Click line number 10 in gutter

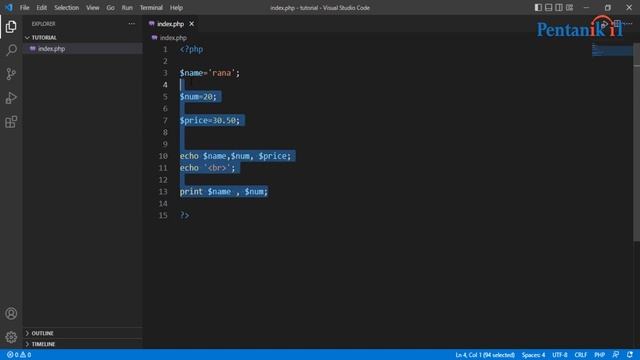click(x=163, y=156)
